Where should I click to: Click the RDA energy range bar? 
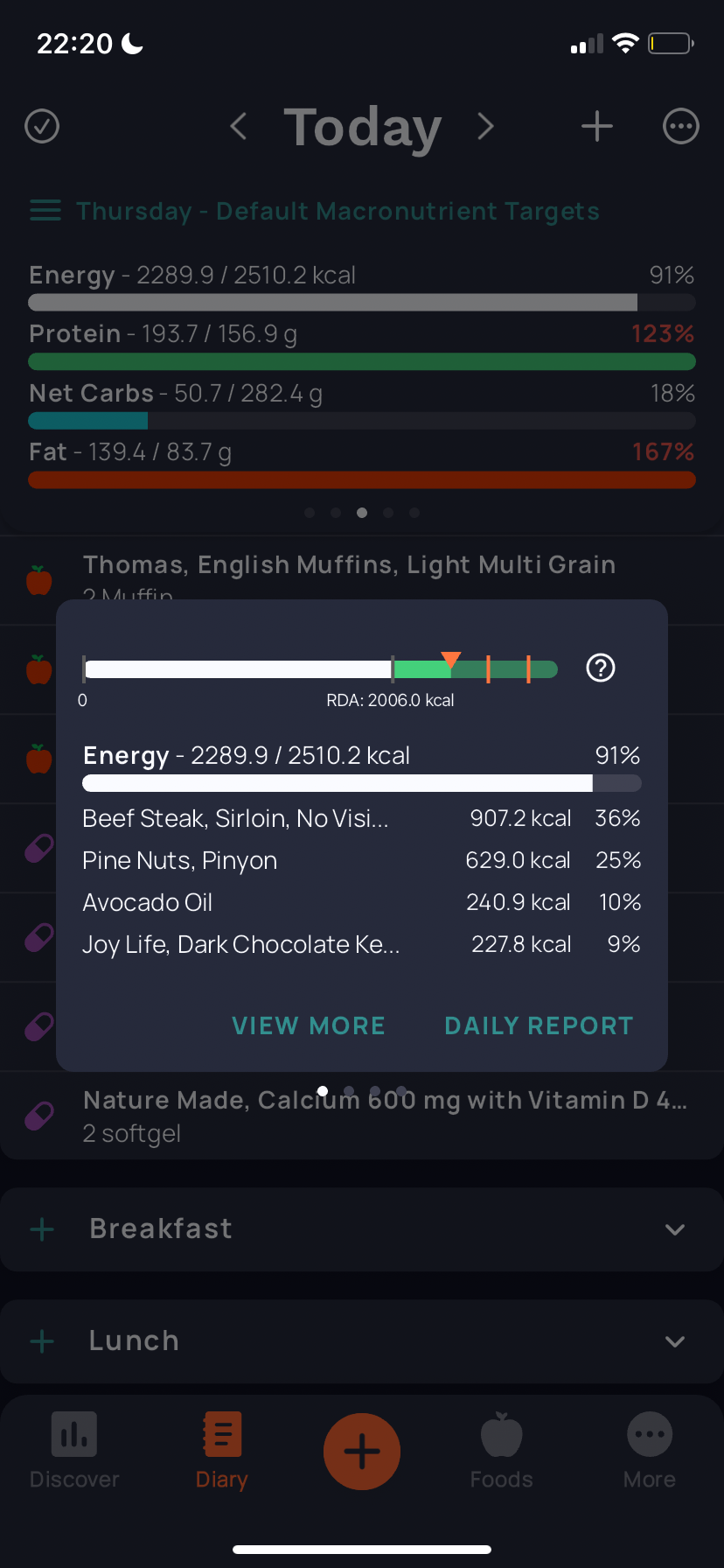click(x=320, y=669)
